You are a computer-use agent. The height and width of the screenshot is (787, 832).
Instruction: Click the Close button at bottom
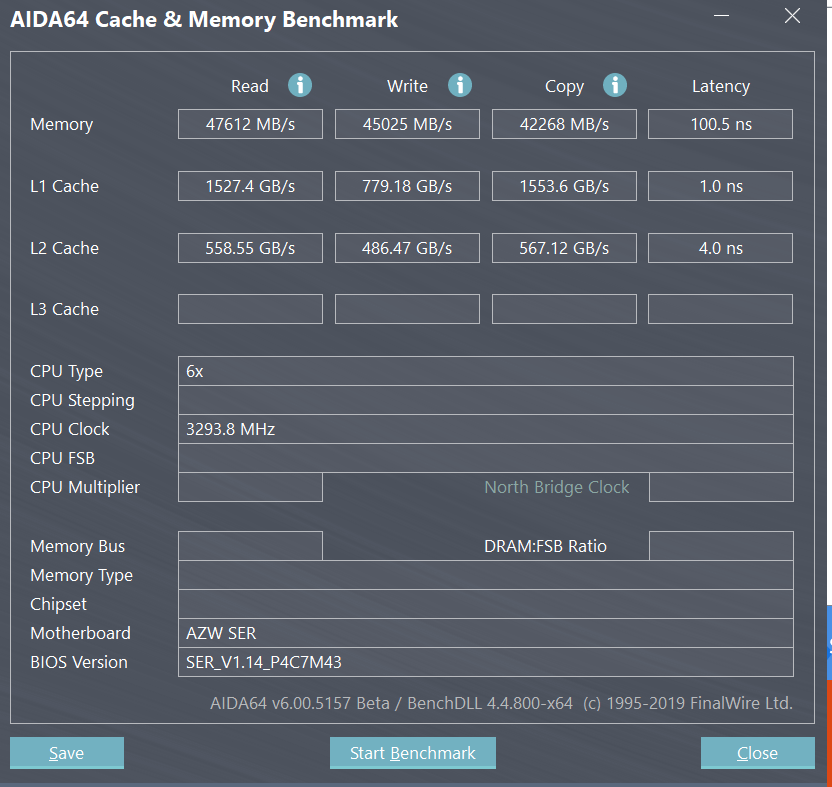[x=757, y=753]
